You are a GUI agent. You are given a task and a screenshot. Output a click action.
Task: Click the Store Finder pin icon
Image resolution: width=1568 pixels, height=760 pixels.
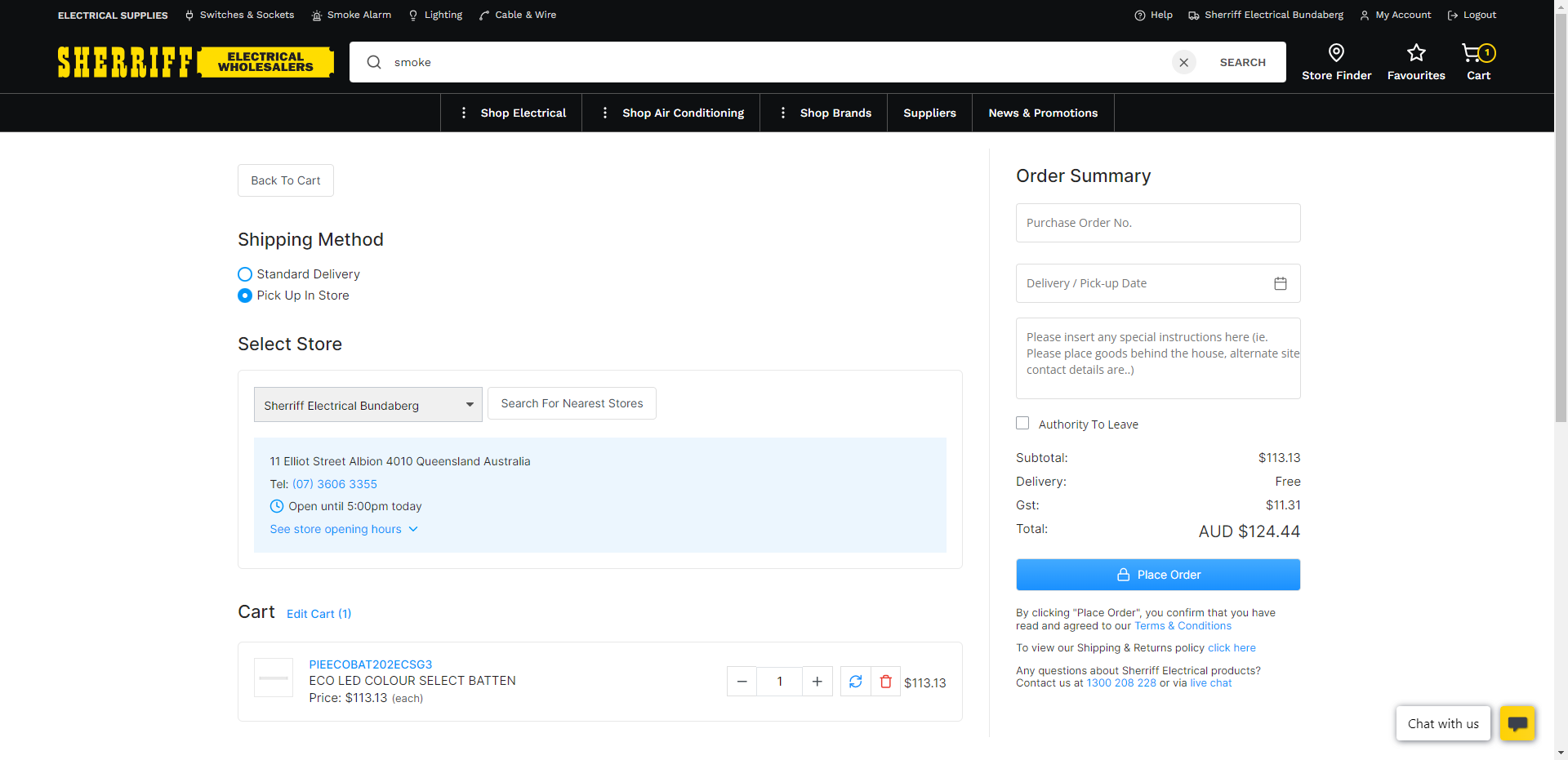pyautogui.click(x=1336, y=54)
